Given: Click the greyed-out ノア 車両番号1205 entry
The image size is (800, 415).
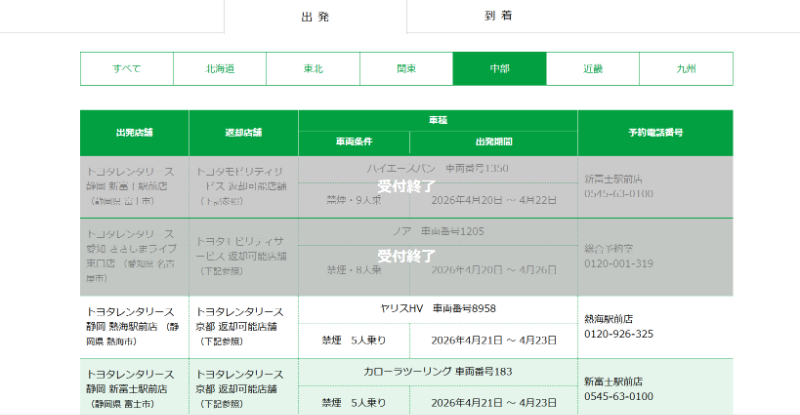Looking at the screenshot, I should 438,231.
